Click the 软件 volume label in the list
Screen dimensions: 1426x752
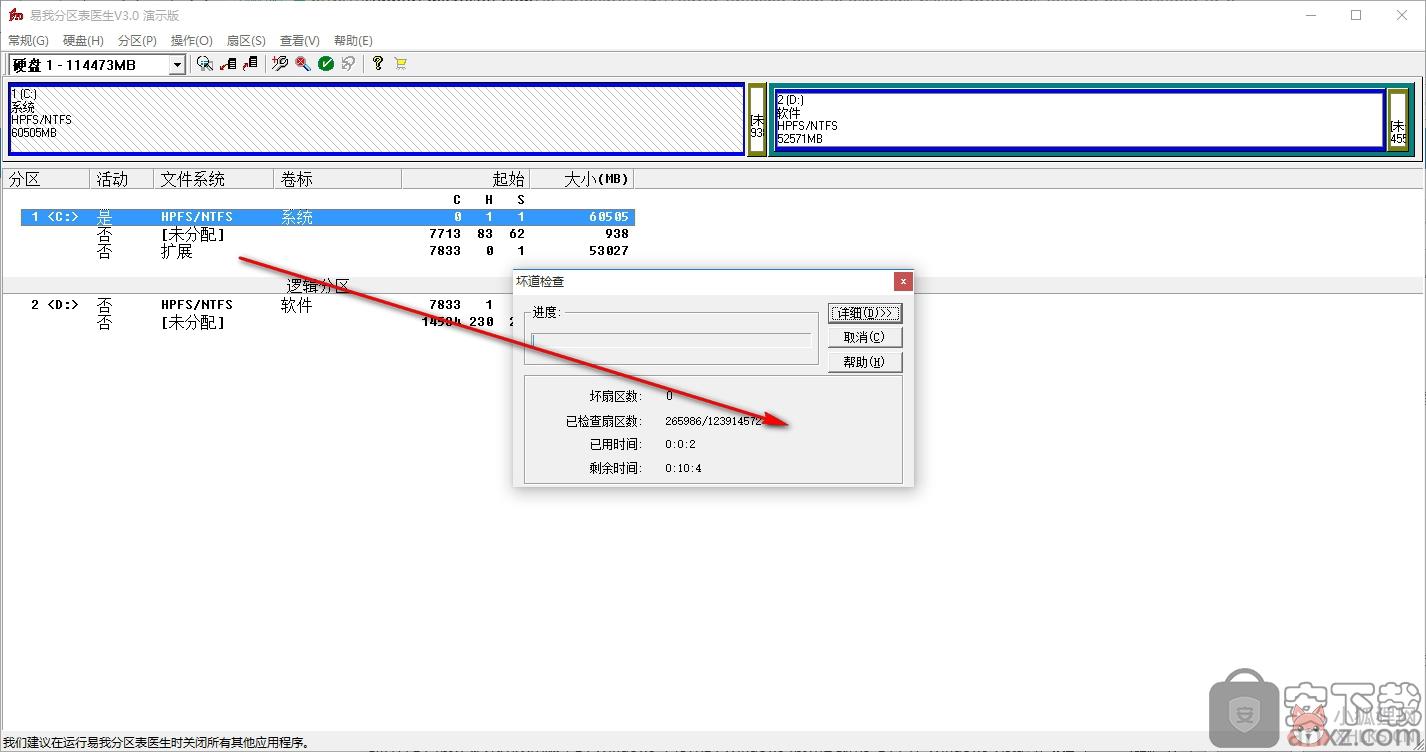click(297, 305)
